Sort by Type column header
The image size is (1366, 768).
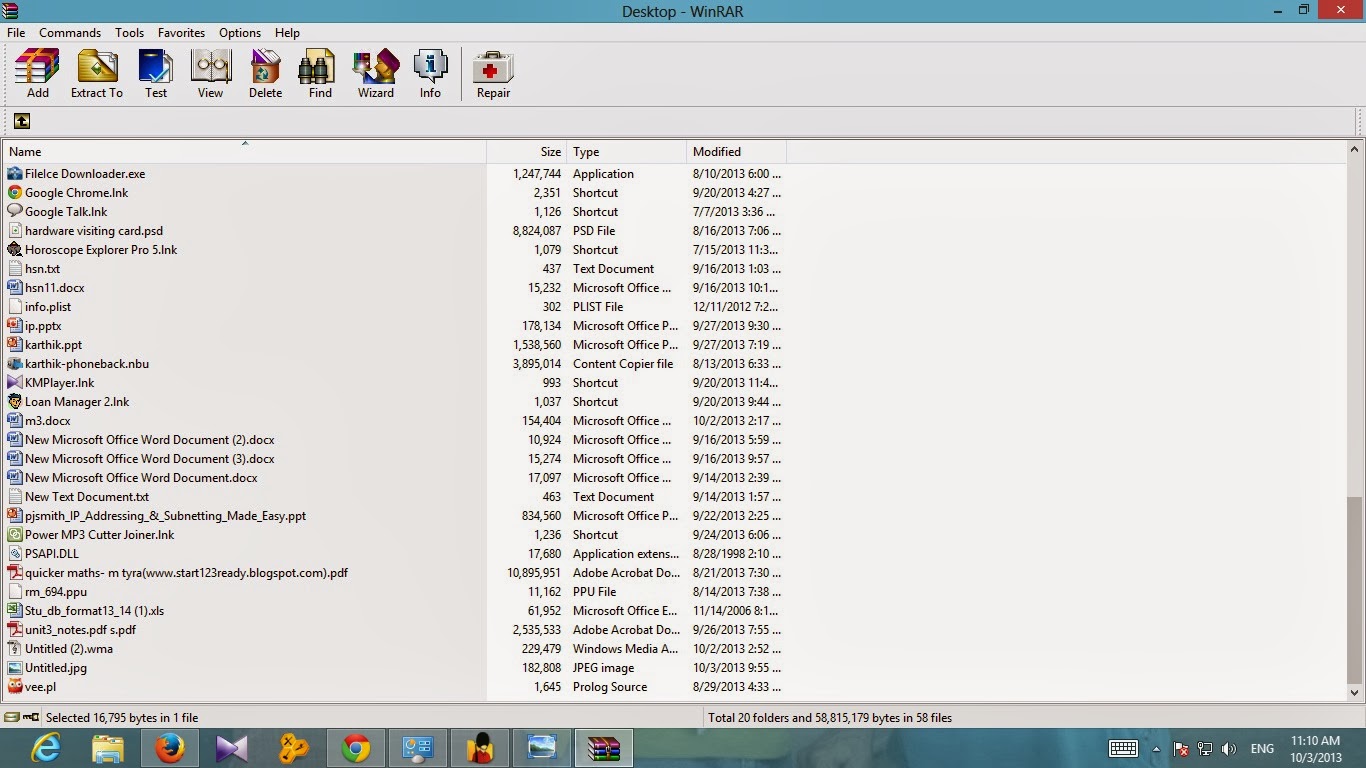[627, 152]
